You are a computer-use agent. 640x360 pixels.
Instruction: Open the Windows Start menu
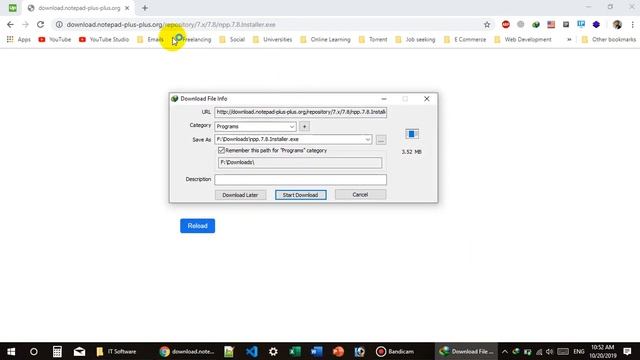[x=11, y=351]
